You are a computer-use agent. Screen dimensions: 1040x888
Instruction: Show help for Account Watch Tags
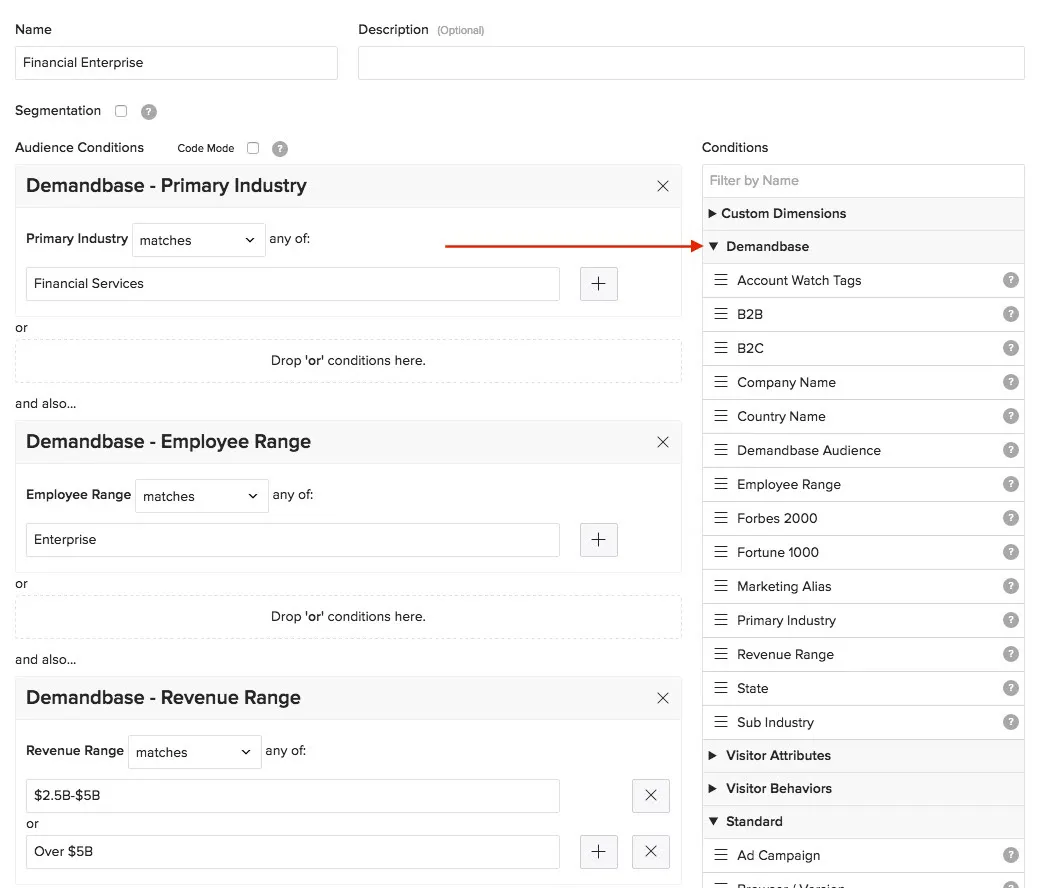pyautogui.click(x=1010, y=280)
